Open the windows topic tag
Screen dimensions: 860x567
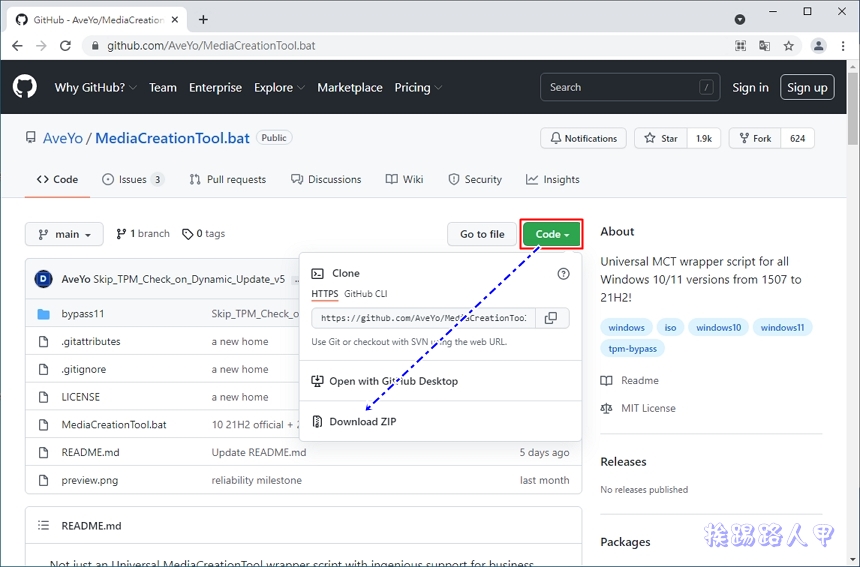tap(626, 327)
